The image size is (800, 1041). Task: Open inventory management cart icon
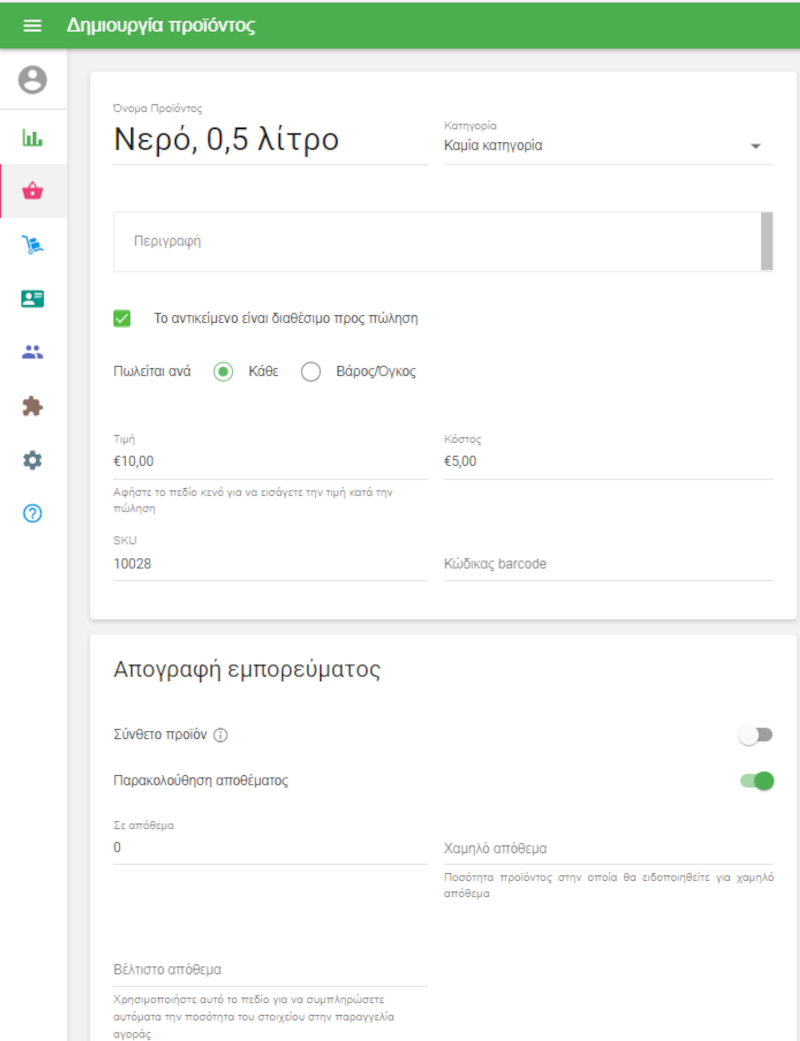(33, 245)
